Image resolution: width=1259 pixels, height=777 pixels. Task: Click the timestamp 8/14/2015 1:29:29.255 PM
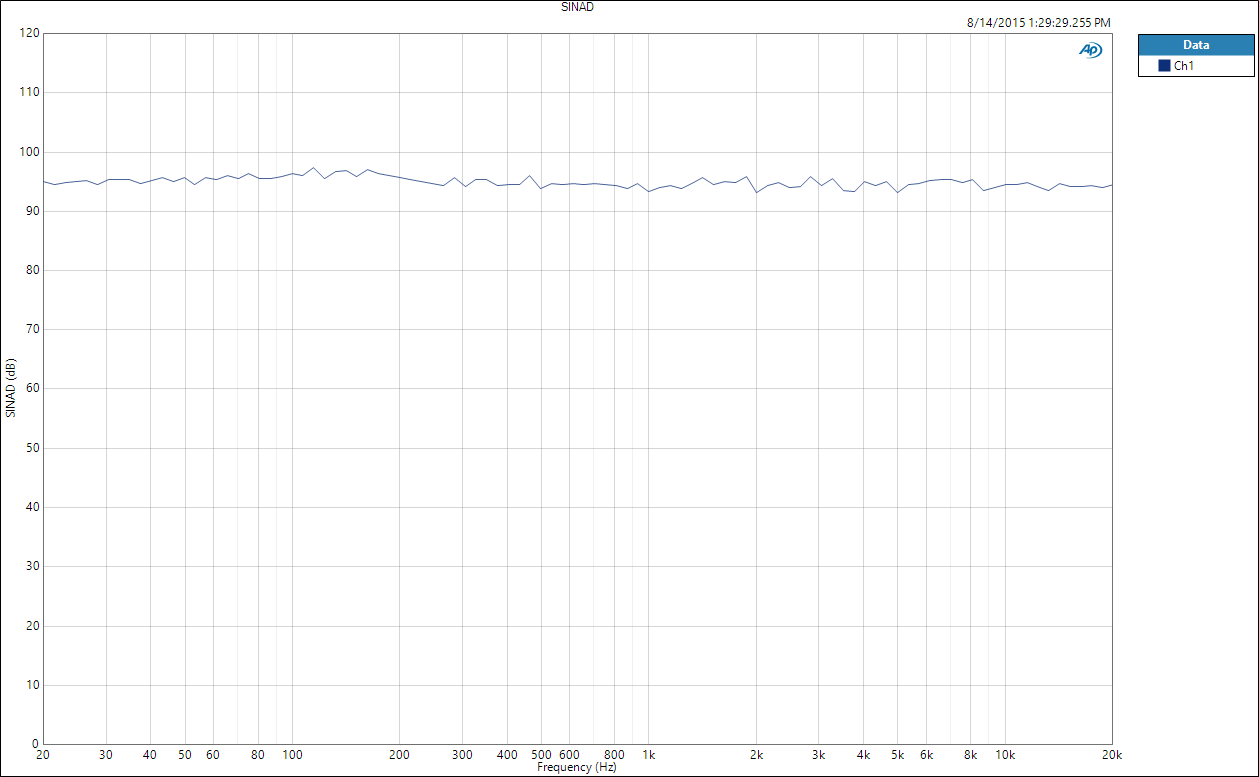pos(1039,22)
